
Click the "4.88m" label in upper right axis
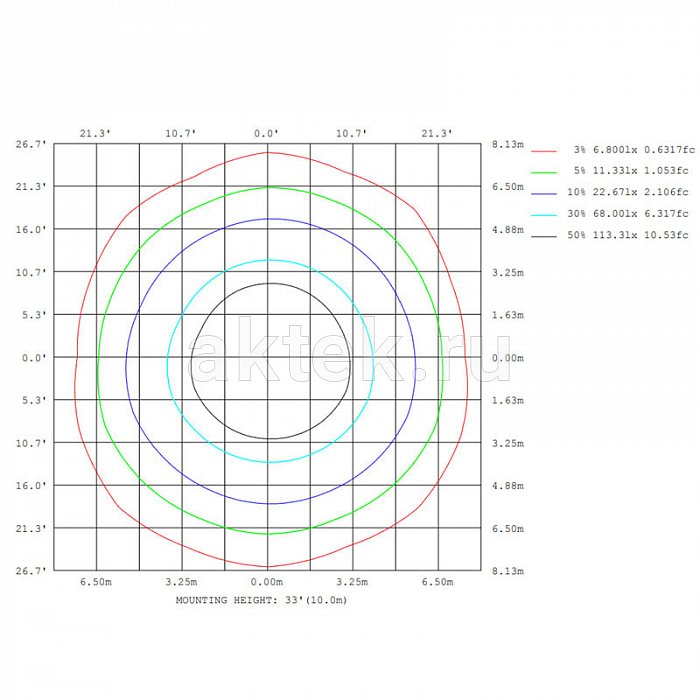(x=508, y=229)
